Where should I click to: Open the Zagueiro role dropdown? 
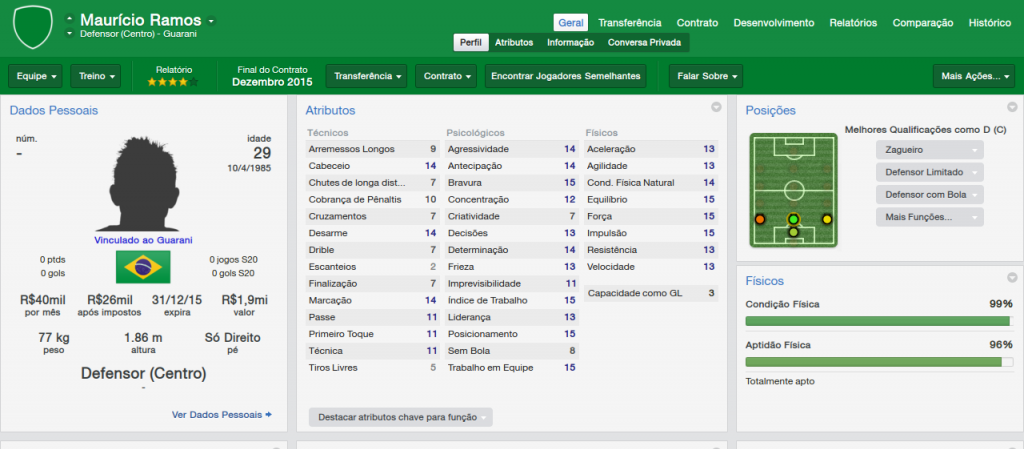[x=929, y=150]
